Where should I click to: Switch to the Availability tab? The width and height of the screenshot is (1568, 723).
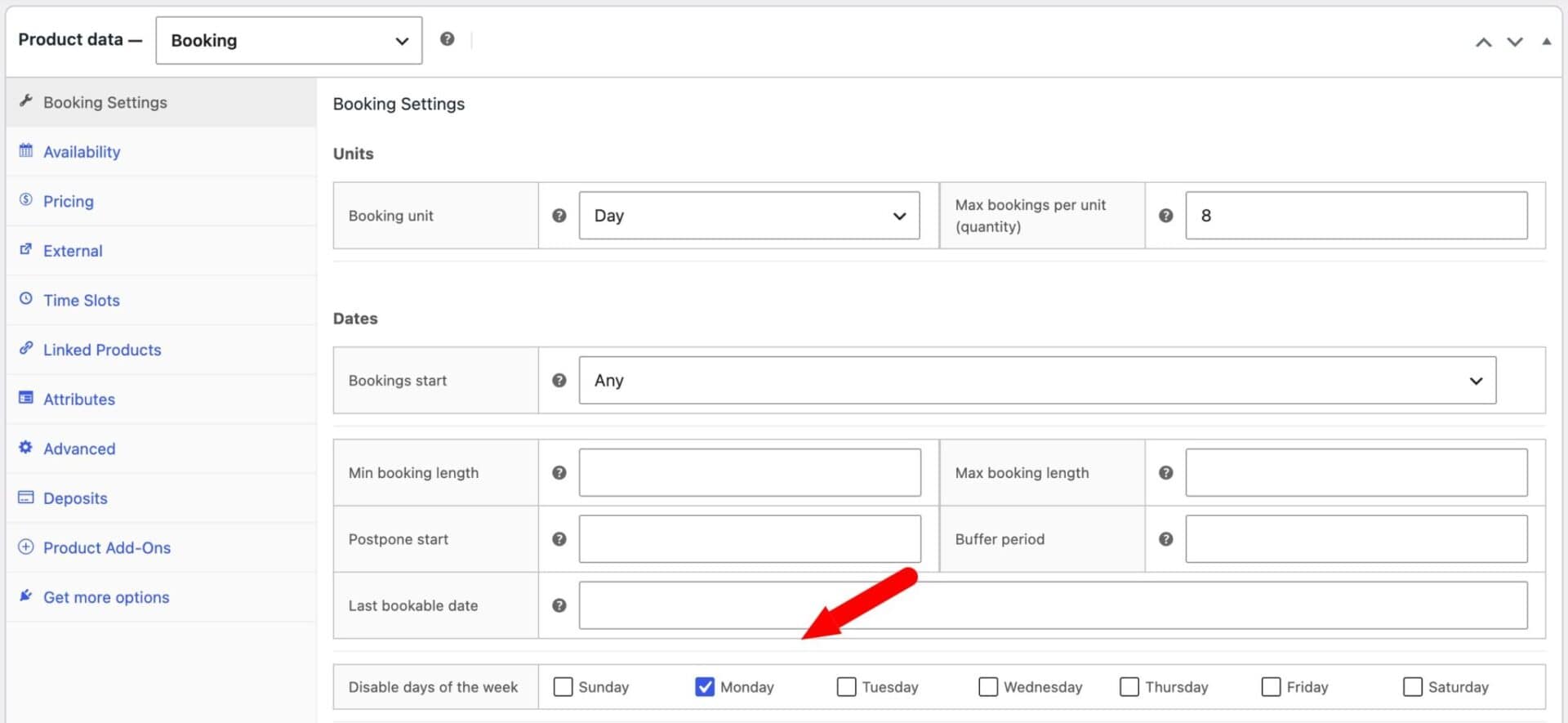162,152
